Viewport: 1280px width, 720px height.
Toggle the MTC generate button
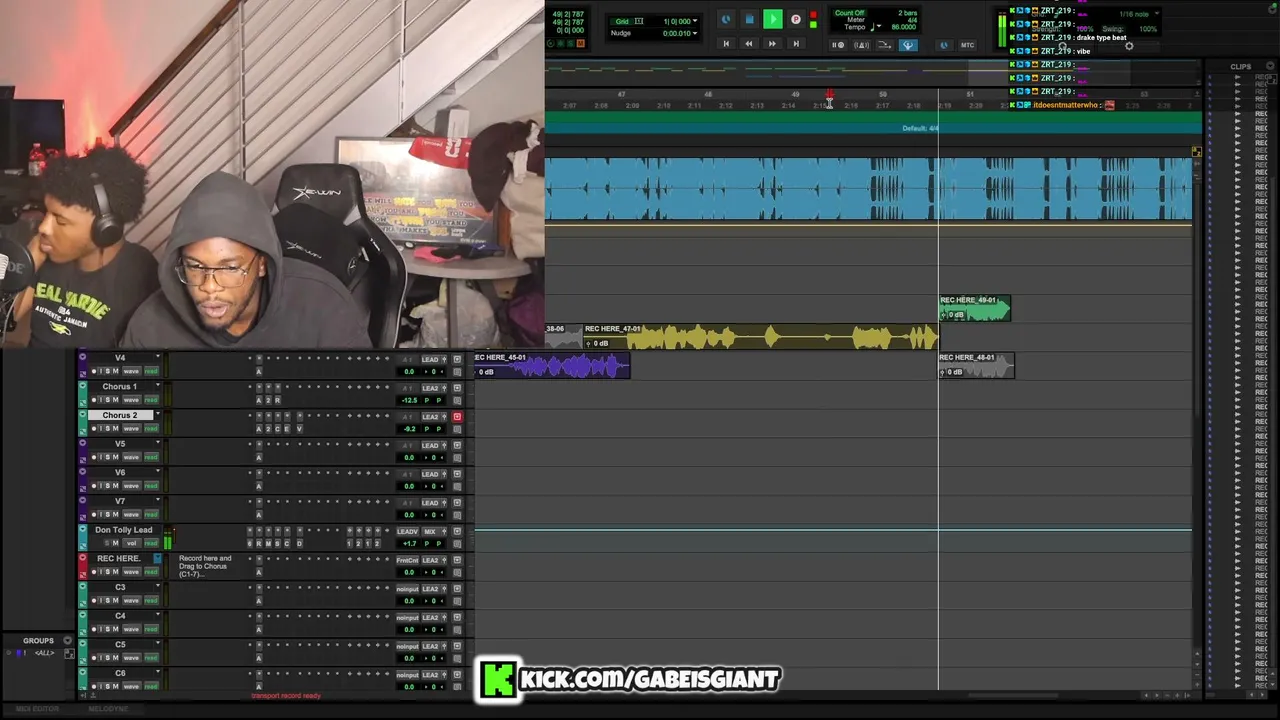tap(967, 45)
